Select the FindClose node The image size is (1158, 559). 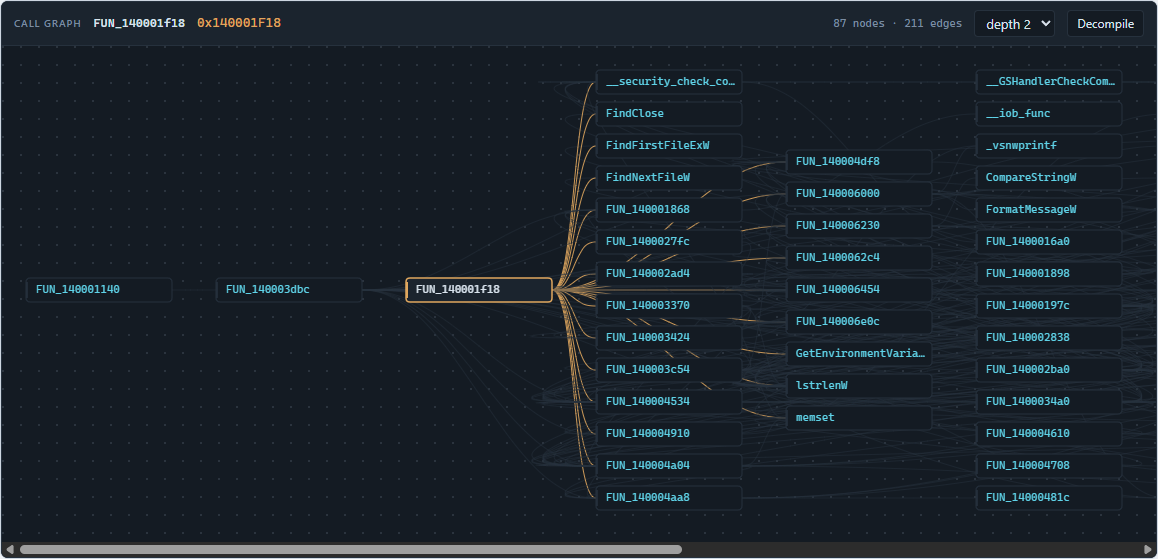(x=669, y=114)
